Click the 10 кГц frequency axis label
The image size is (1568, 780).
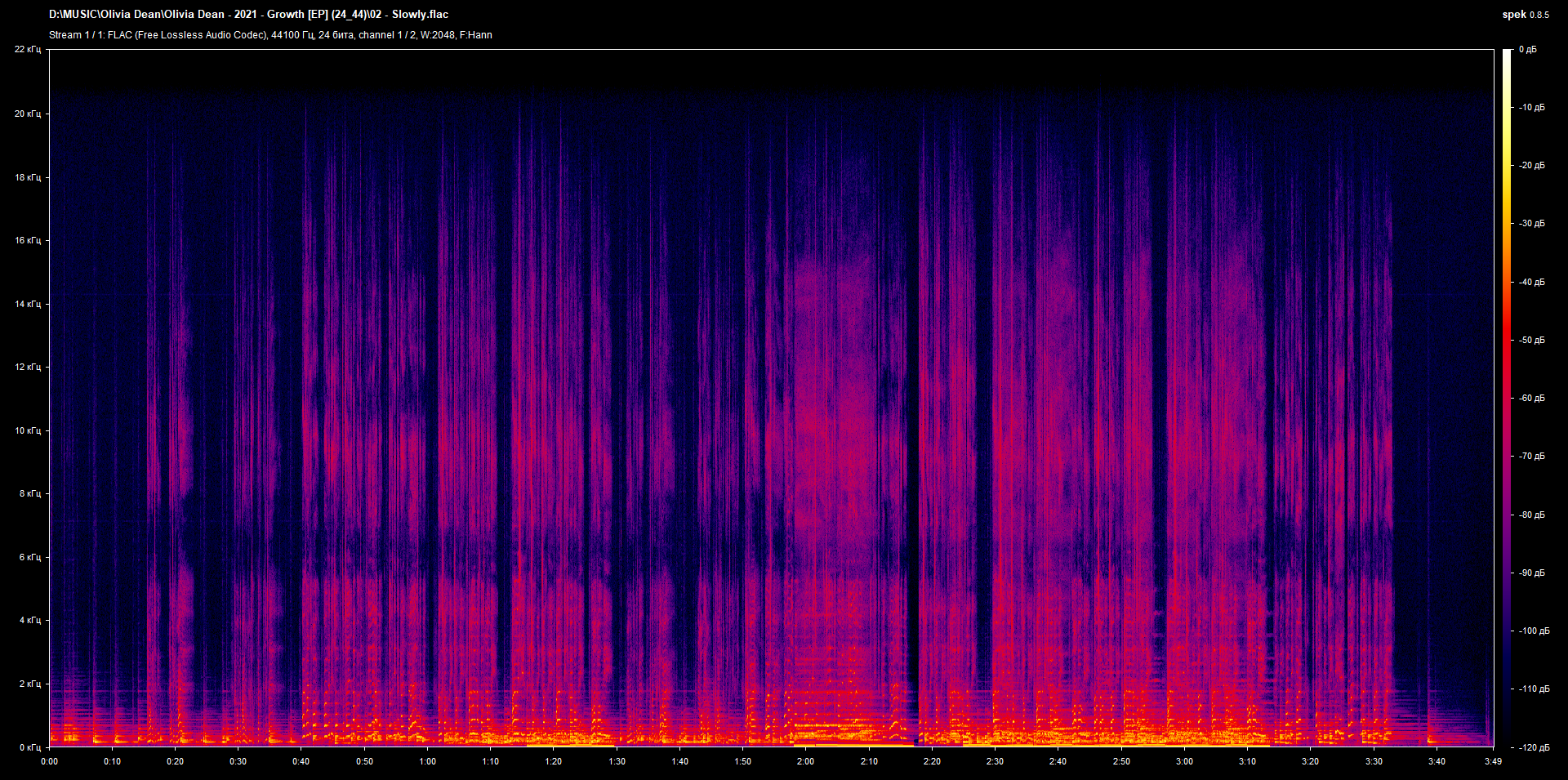click(x=28, y=430)
